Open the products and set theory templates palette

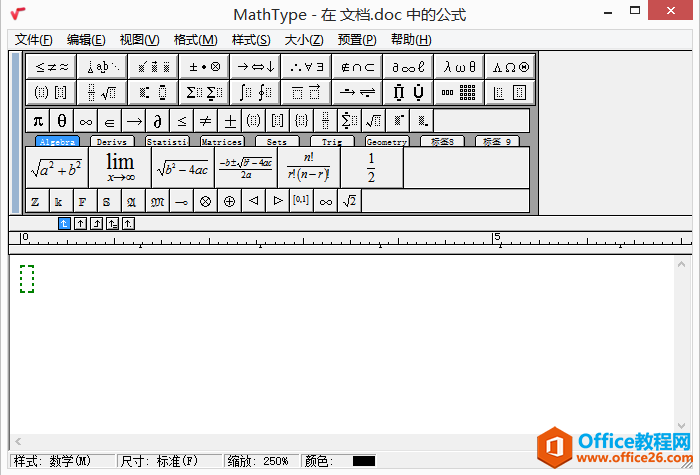point(408,92)
